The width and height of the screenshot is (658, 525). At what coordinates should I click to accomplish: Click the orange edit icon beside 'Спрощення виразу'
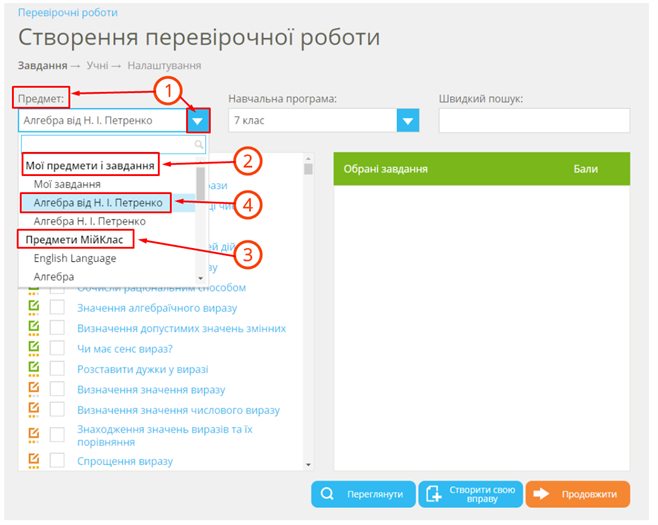tap(33, 461)
